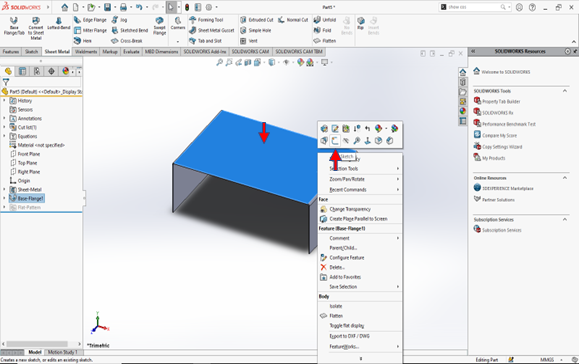Click Sketch icon in context toolbar
The height and width of the screenshot is (364, 579).
[335, 141]
